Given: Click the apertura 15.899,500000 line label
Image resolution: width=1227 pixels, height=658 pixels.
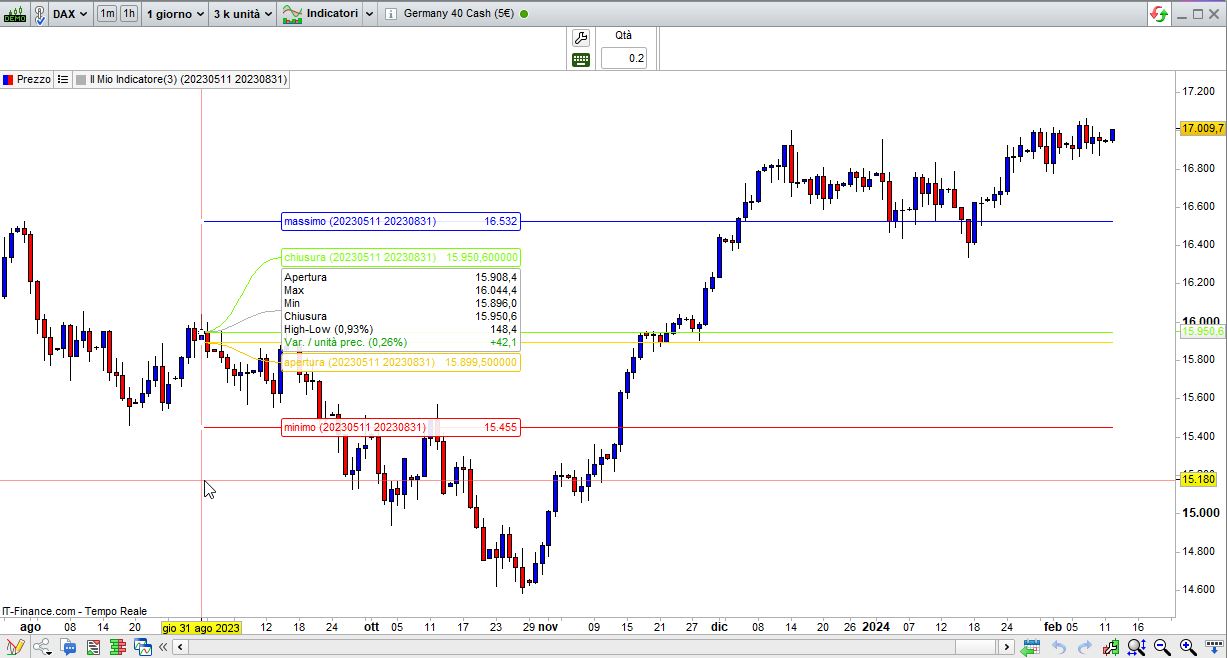Looking at the screenshot, I should (400, 362).
